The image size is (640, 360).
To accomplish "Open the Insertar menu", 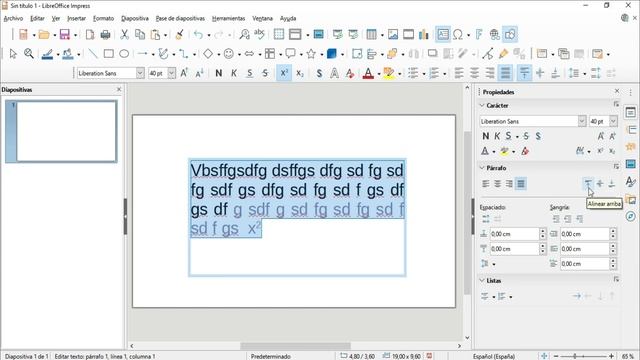I will coord(76,18).
